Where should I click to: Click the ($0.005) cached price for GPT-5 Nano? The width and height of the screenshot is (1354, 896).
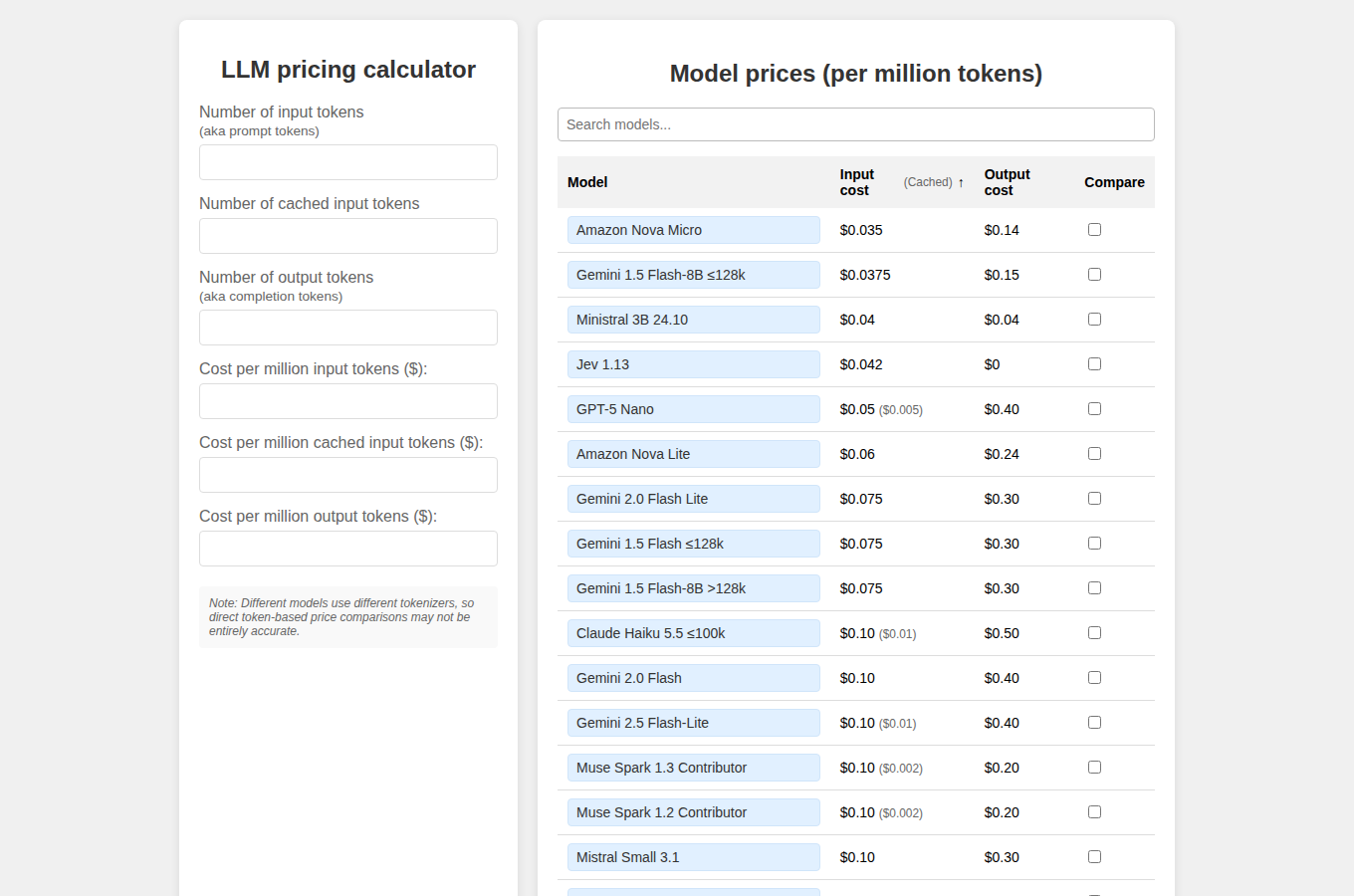[x=901, y=410]
